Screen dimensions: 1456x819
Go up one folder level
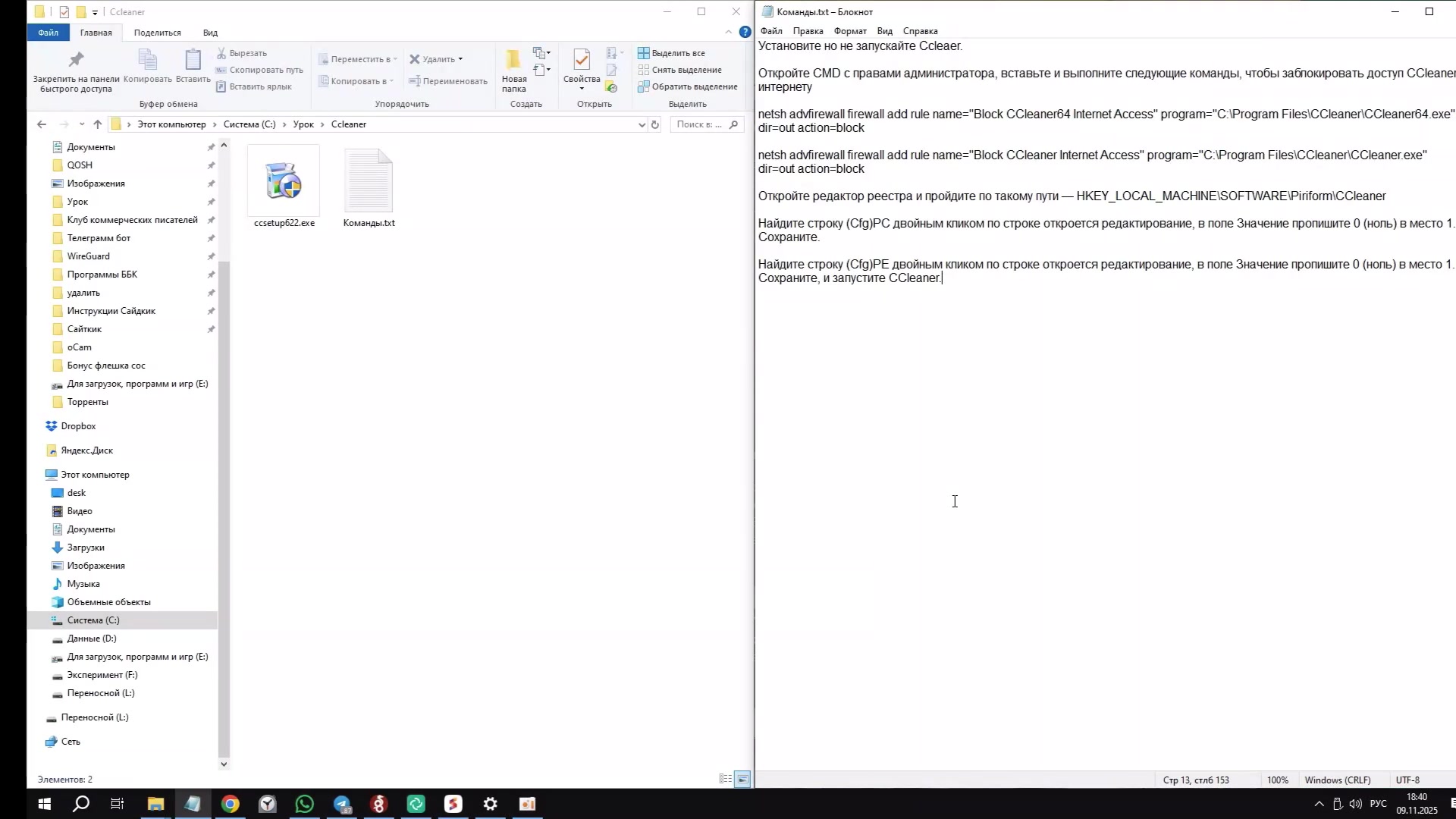coord(98,124)
